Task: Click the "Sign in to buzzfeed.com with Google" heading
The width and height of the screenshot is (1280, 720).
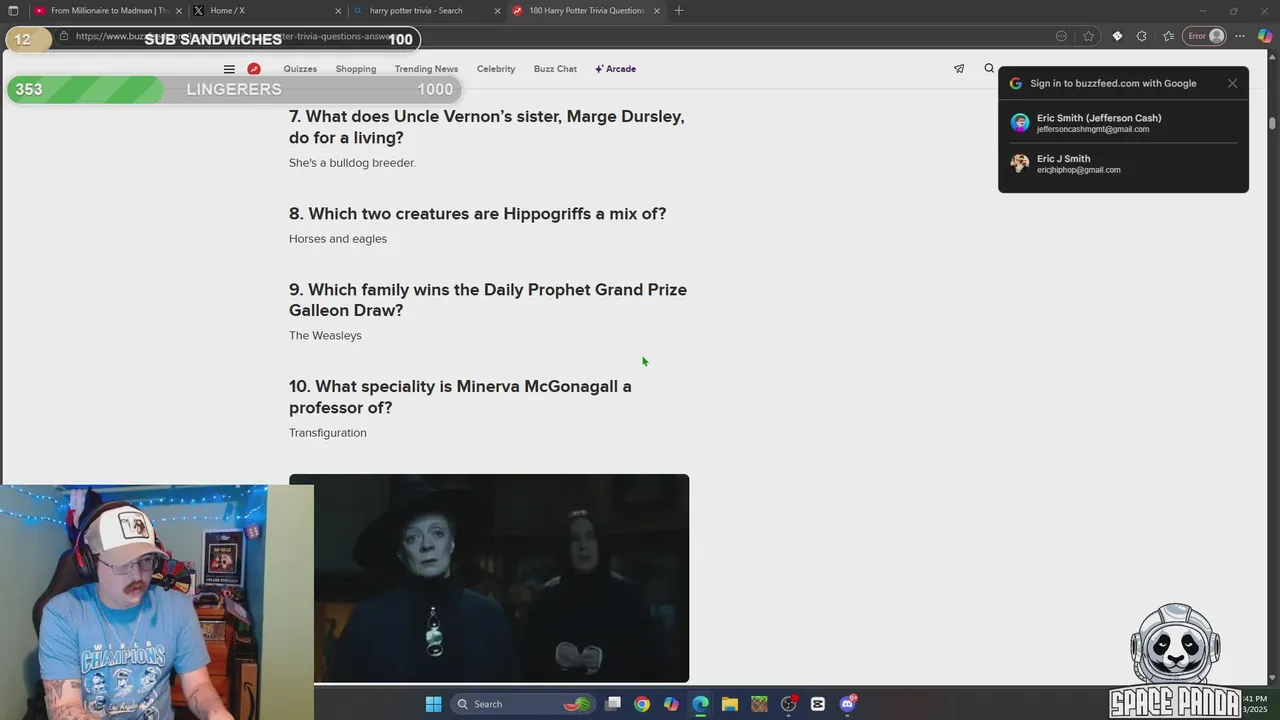Action: click(x=1113, y=84)
